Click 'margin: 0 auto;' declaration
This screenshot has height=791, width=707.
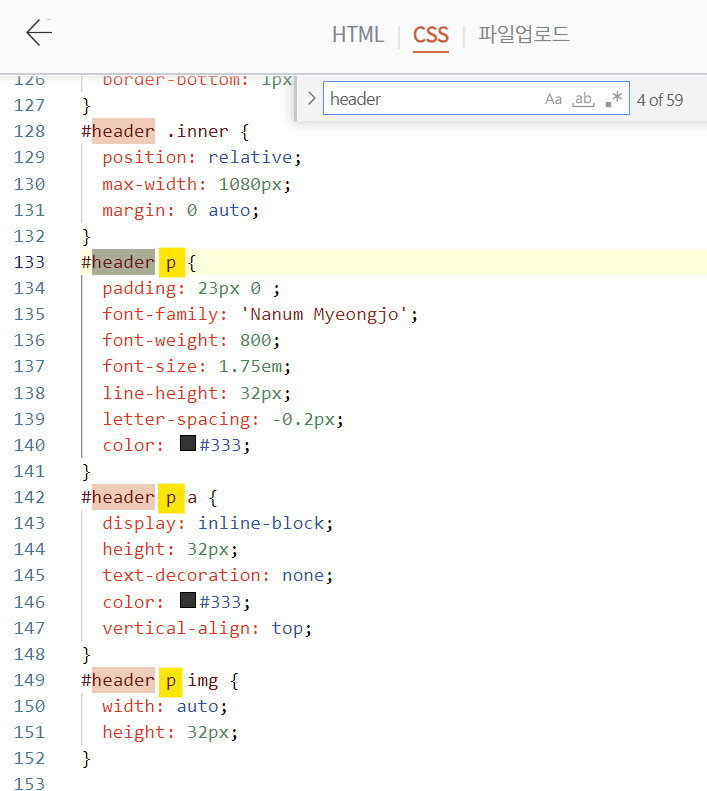(181, 210)
